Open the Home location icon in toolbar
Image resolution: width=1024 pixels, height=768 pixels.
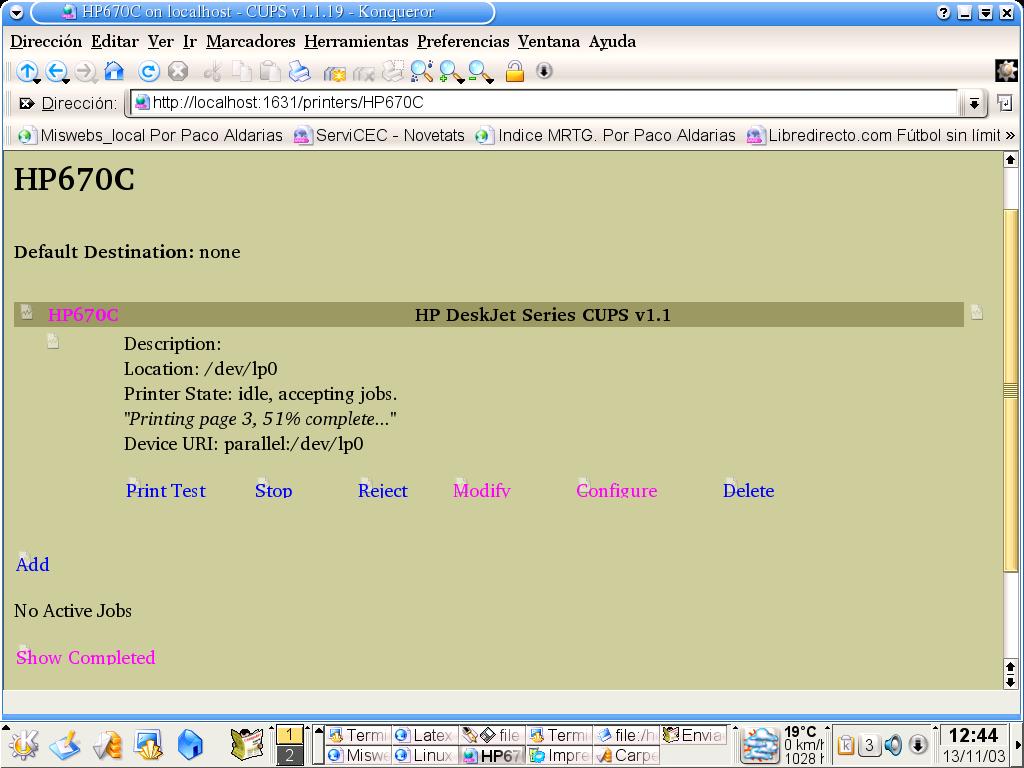click(x=114, y=71)
